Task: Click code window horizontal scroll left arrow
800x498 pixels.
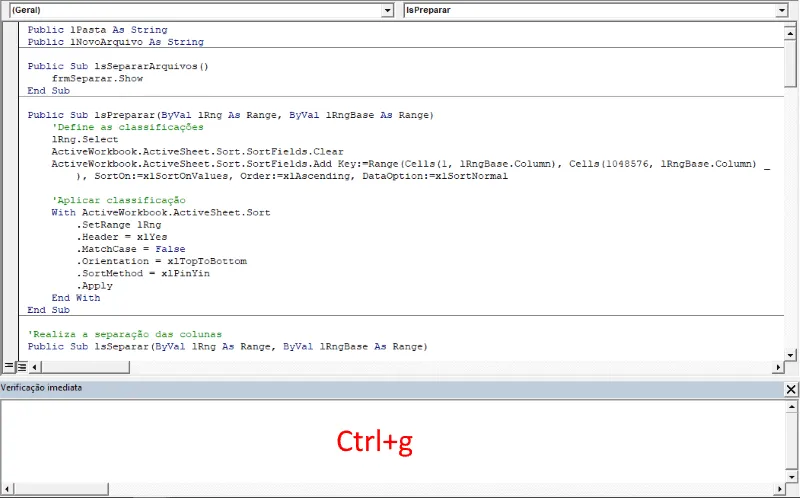Action: 34,366
